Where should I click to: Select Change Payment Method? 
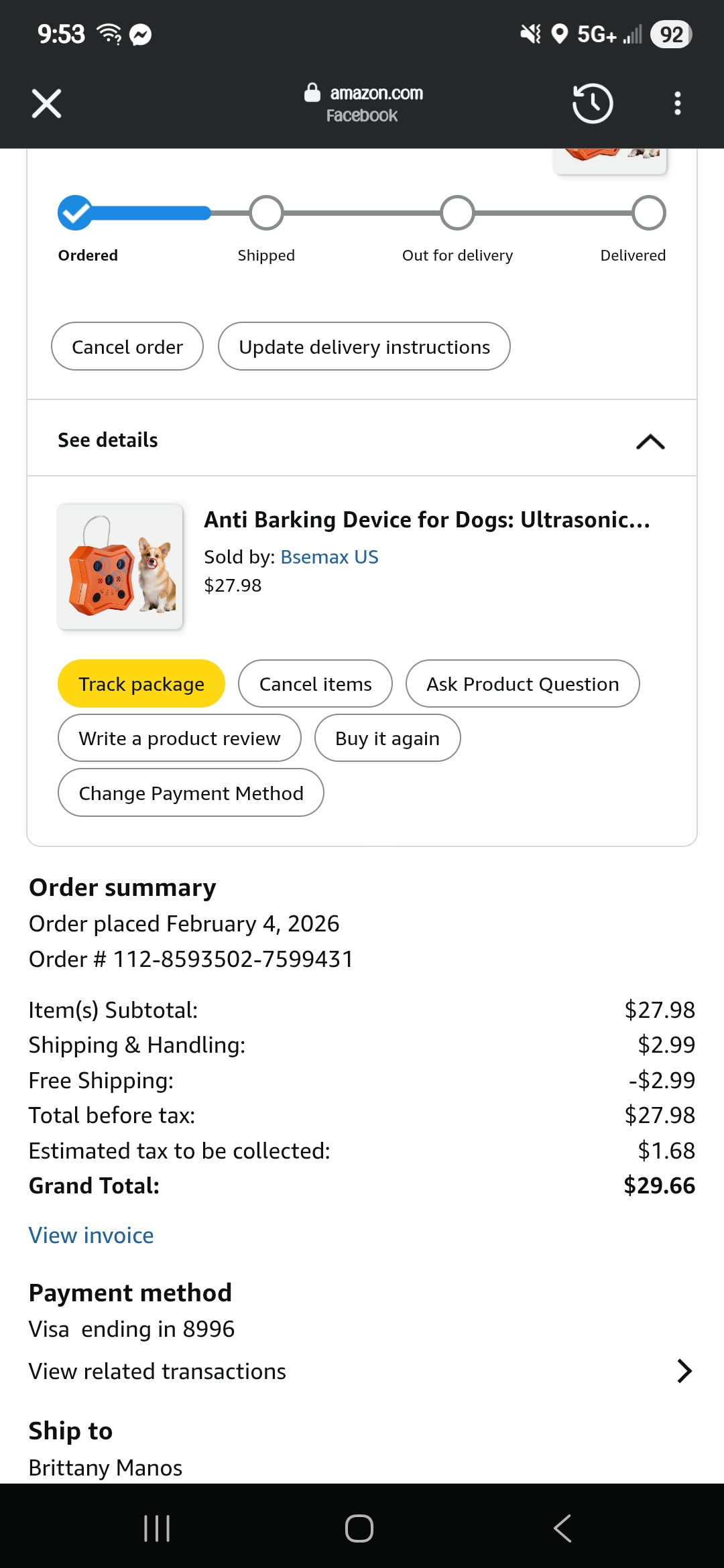[191, 793]
